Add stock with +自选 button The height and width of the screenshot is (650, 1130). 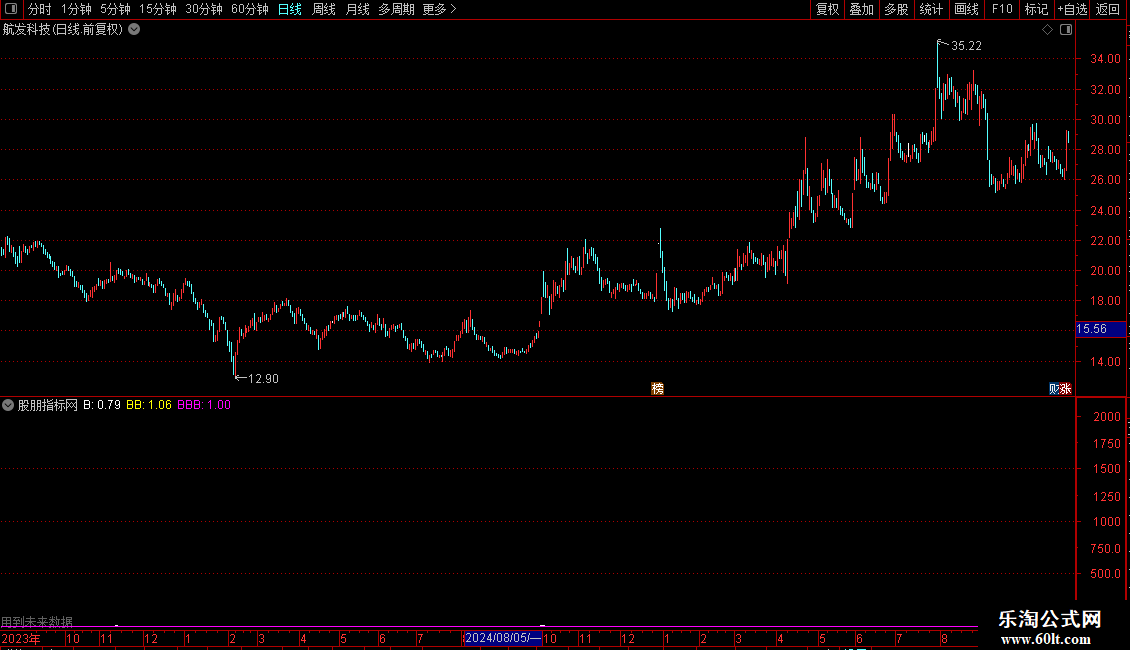1072,9
